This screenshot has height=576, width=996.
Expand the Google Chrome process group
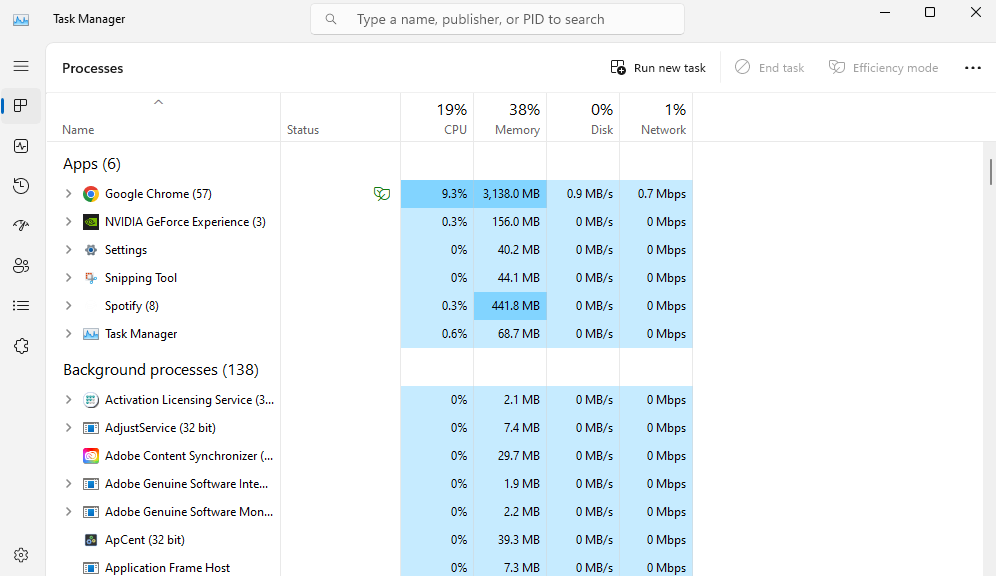[69, 194]
